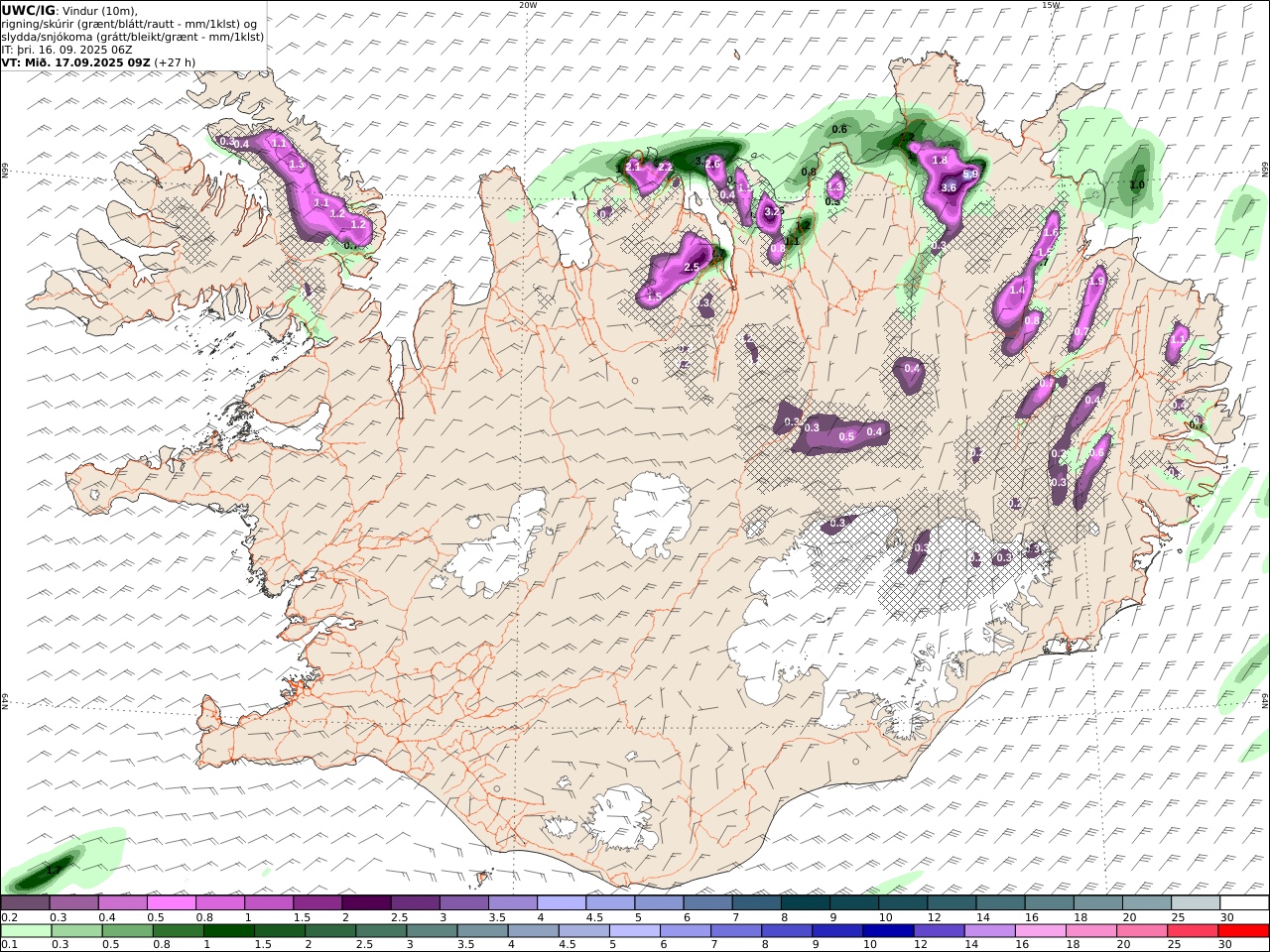Click the '3.6' precipitation value on the map
The height and width of the screenshot is (952, 1270).
tap(948, 187)
